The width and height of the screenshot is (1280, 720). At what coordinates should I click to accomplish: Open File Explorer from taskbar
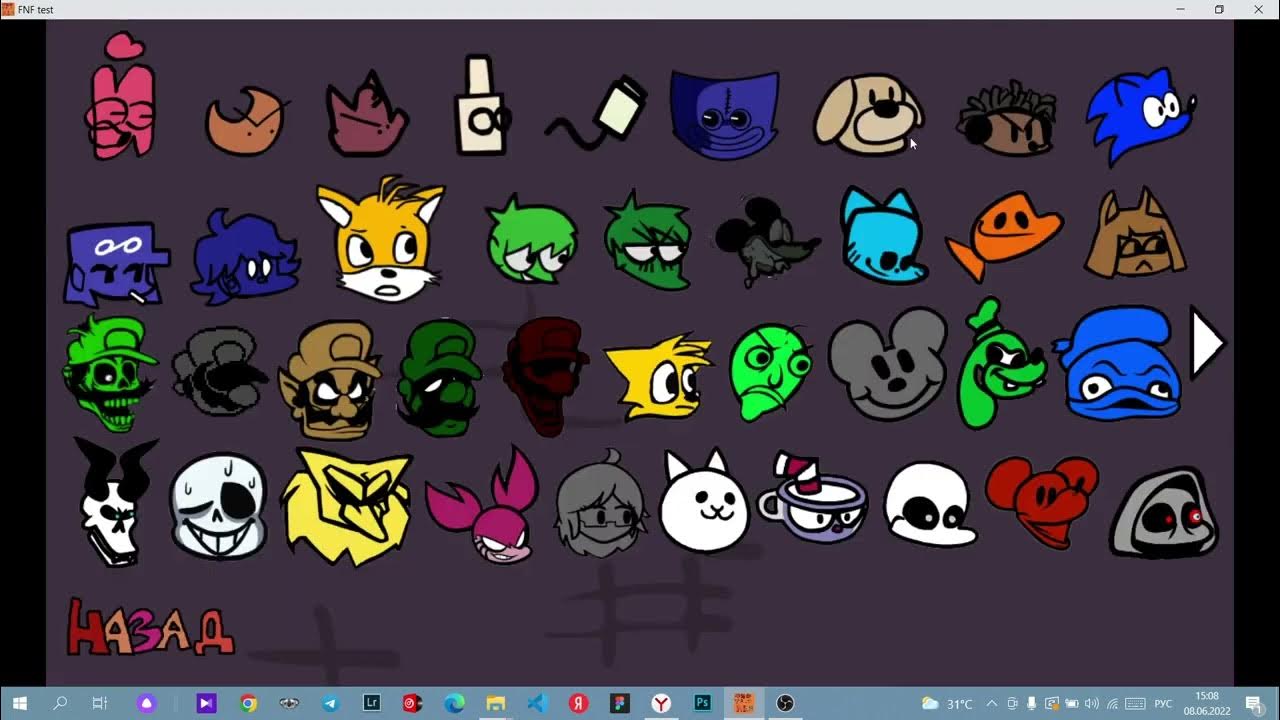click(x=496, y=703)
